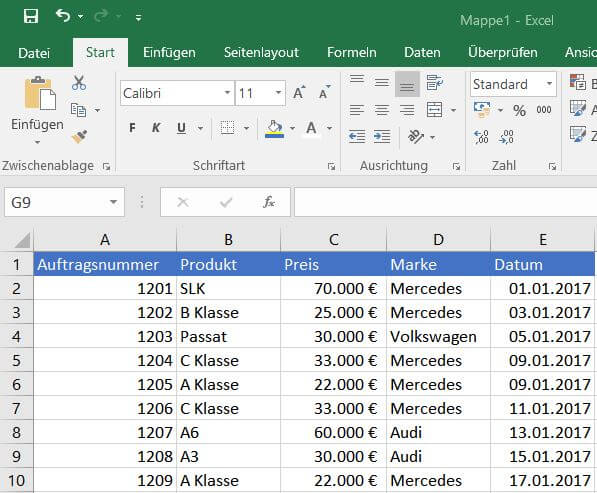This screenshot has width=597, height=493.
Task: Click the fx Insert Function icon
Action: pyautogui.click(x=269, y=202)
